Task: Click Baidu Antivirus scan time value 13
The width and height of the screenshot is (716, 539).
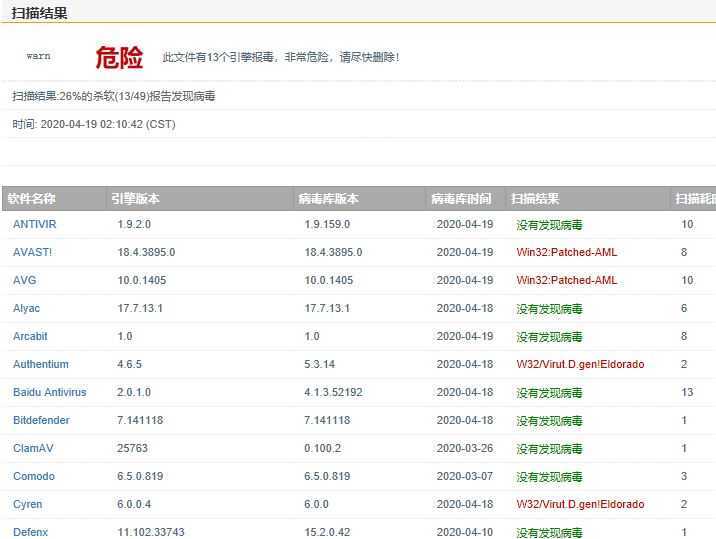Action: point(687,392)
